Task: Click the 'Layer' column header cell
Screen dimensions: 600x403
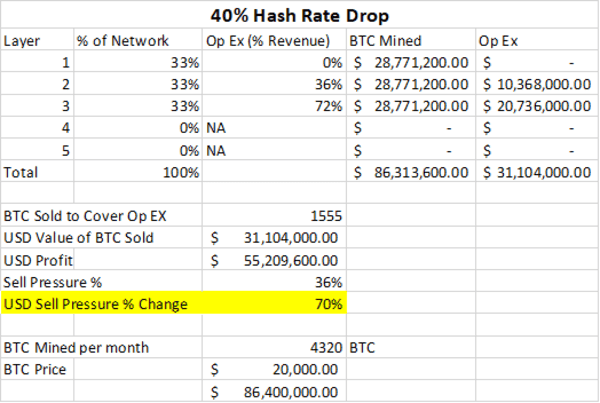Action: click(37, 40)
